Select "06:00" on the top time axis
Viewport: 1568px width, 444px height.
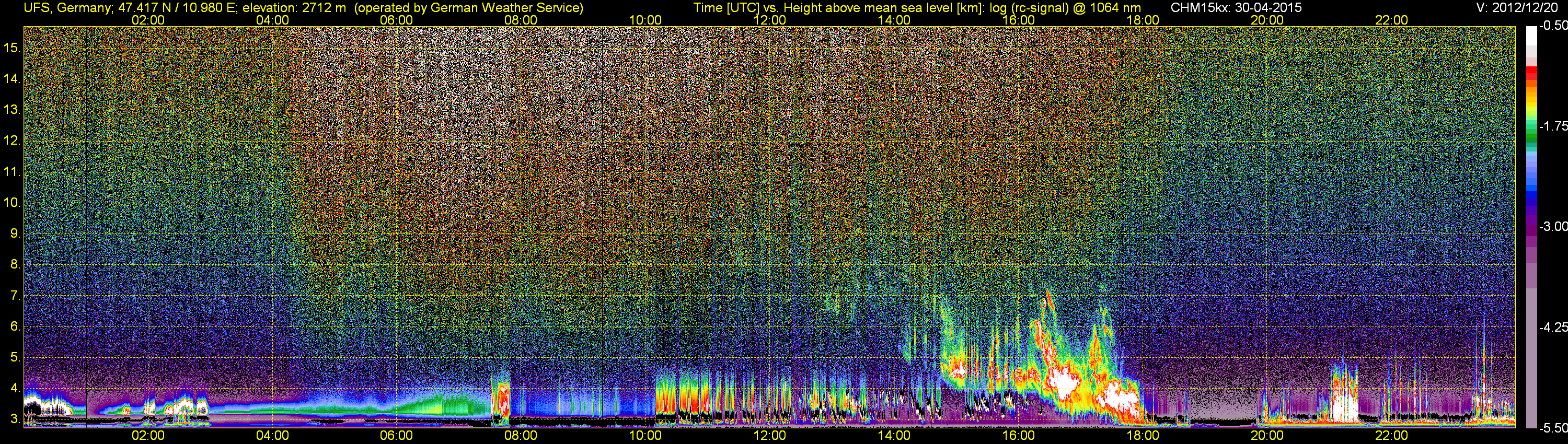pos(396,20)
